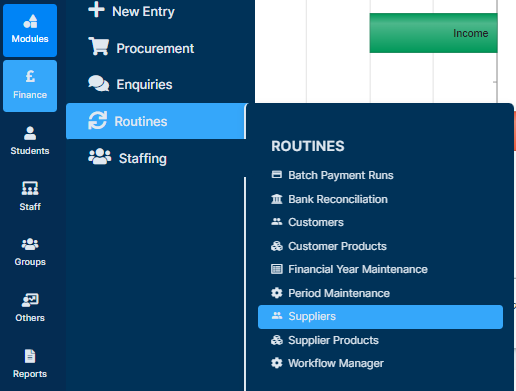The image size is (516, 391).
Task: Go to Bank Reconciliation
Action: pyautogui.click(x=338, y=199)
